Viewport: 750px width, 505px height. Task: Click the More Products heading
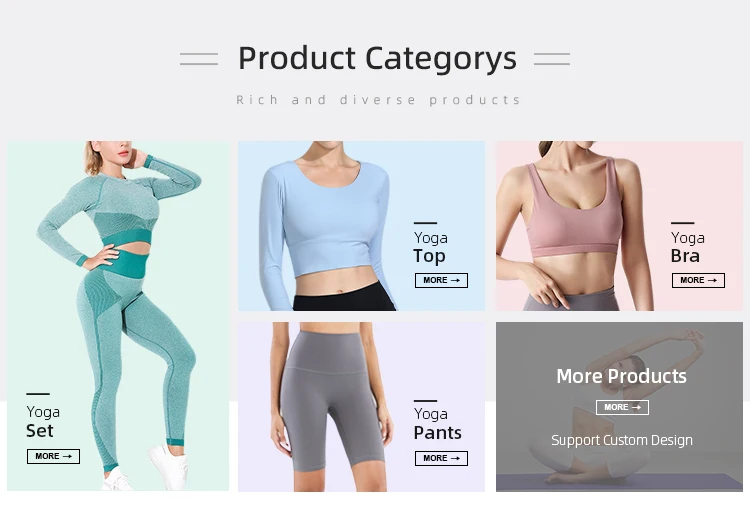pos(621,376)
